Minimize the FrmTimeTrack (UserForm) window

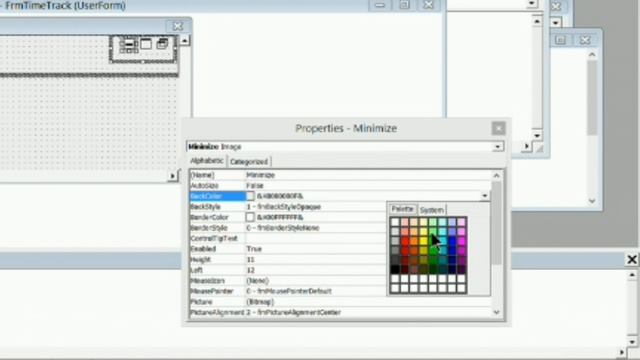click(380, 5)
